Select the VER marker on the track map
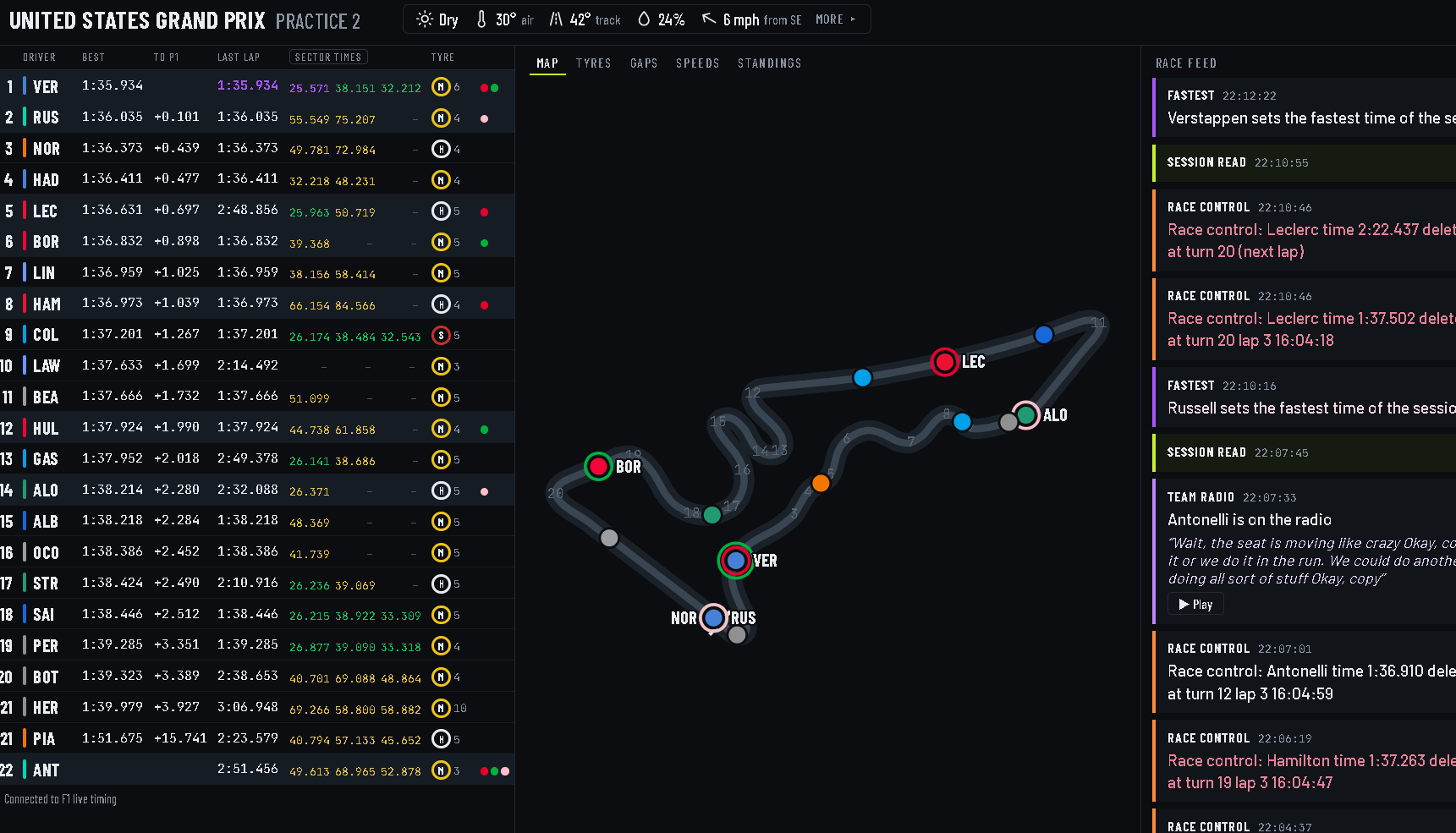This screenshot has width=1456, height=833. click(736, 560)
